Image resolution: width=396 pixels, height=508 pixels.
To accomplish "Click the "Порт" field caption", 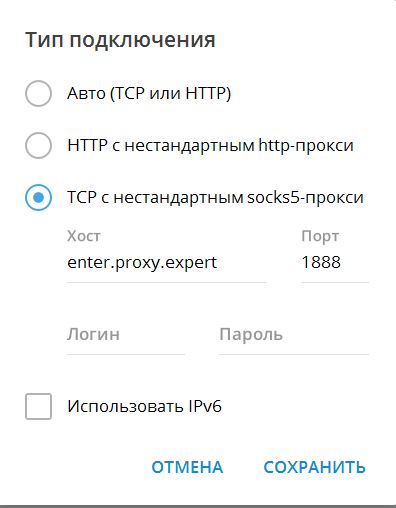I will [320, 236].
